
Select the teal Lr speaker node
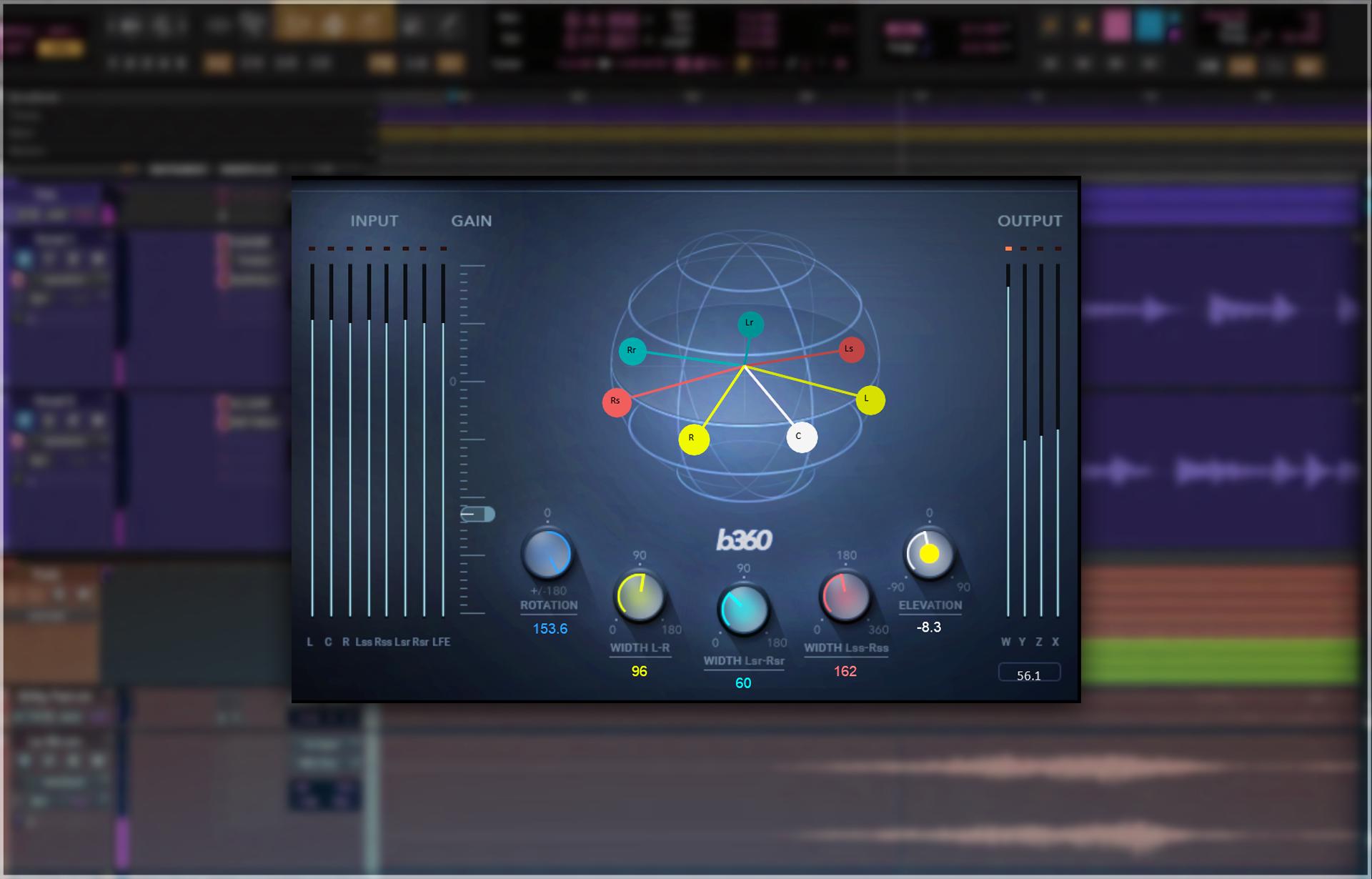[x=750, y=324]
